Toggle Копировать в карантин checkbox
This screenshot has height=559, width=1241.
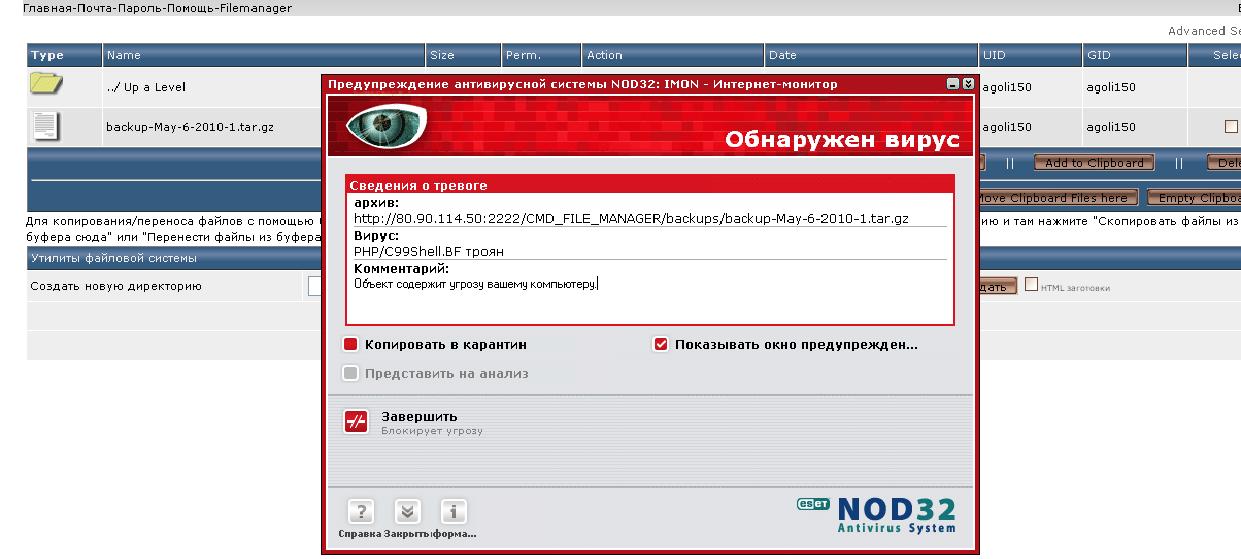pyautogui.click(x=351, y=344)
